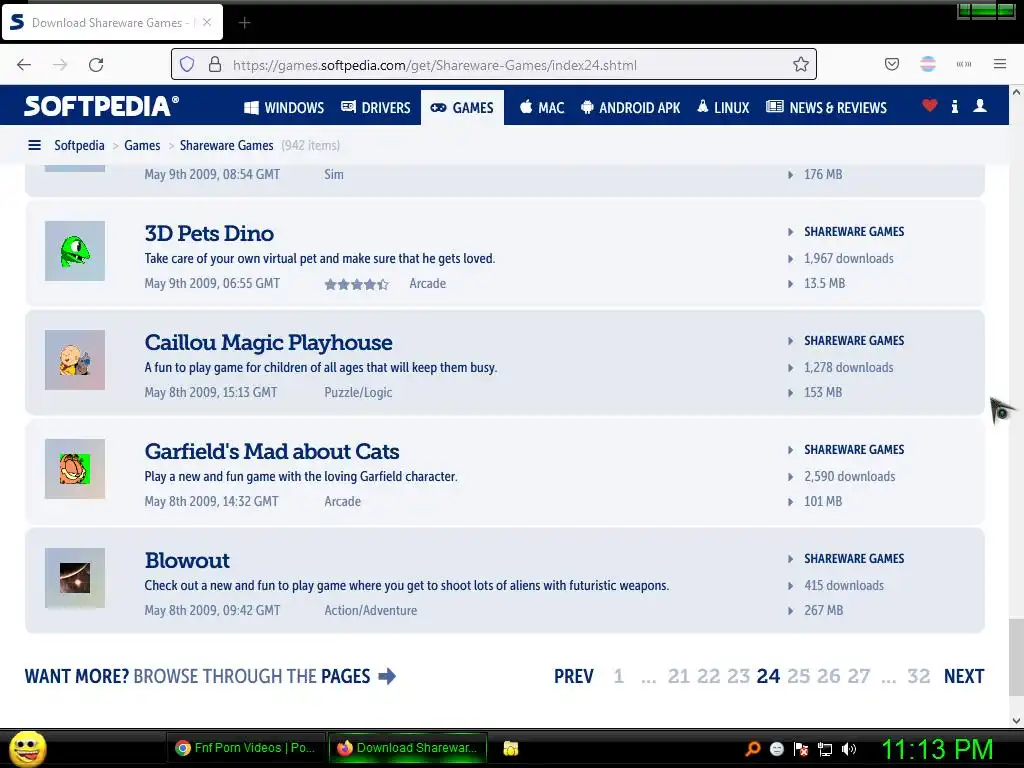Open the Blowout title link
The width and height of the screenshot is (1024, 768).
(x=187, y=560)
